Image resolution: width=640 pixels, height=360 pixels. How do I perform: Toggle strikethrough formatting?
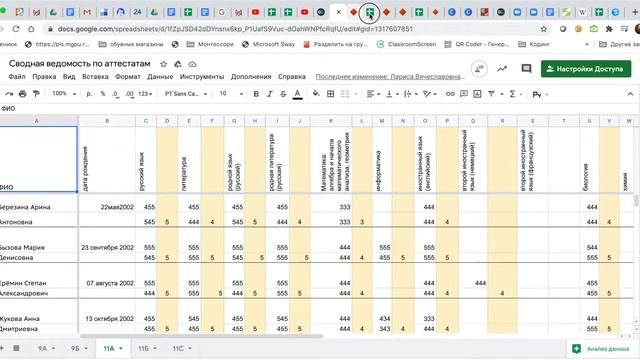point(283,94)
